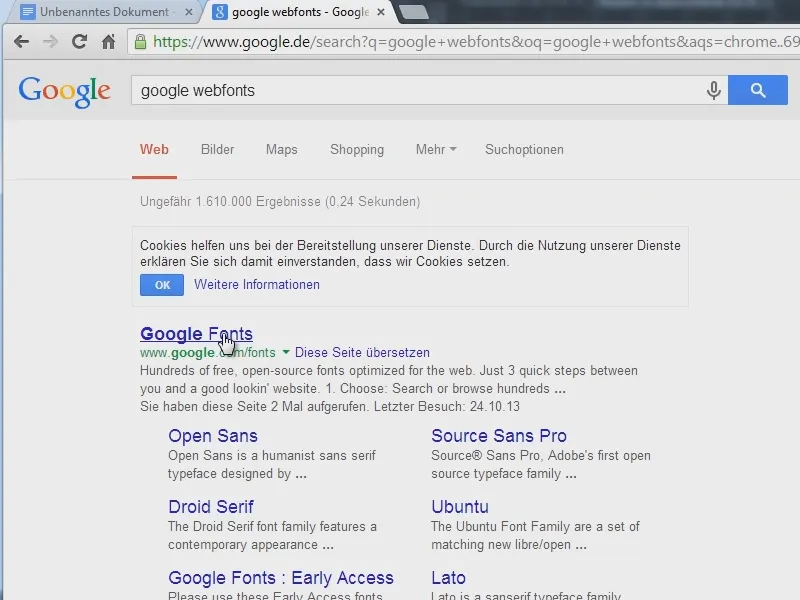Open the Shopping results tab

[357, 149]
